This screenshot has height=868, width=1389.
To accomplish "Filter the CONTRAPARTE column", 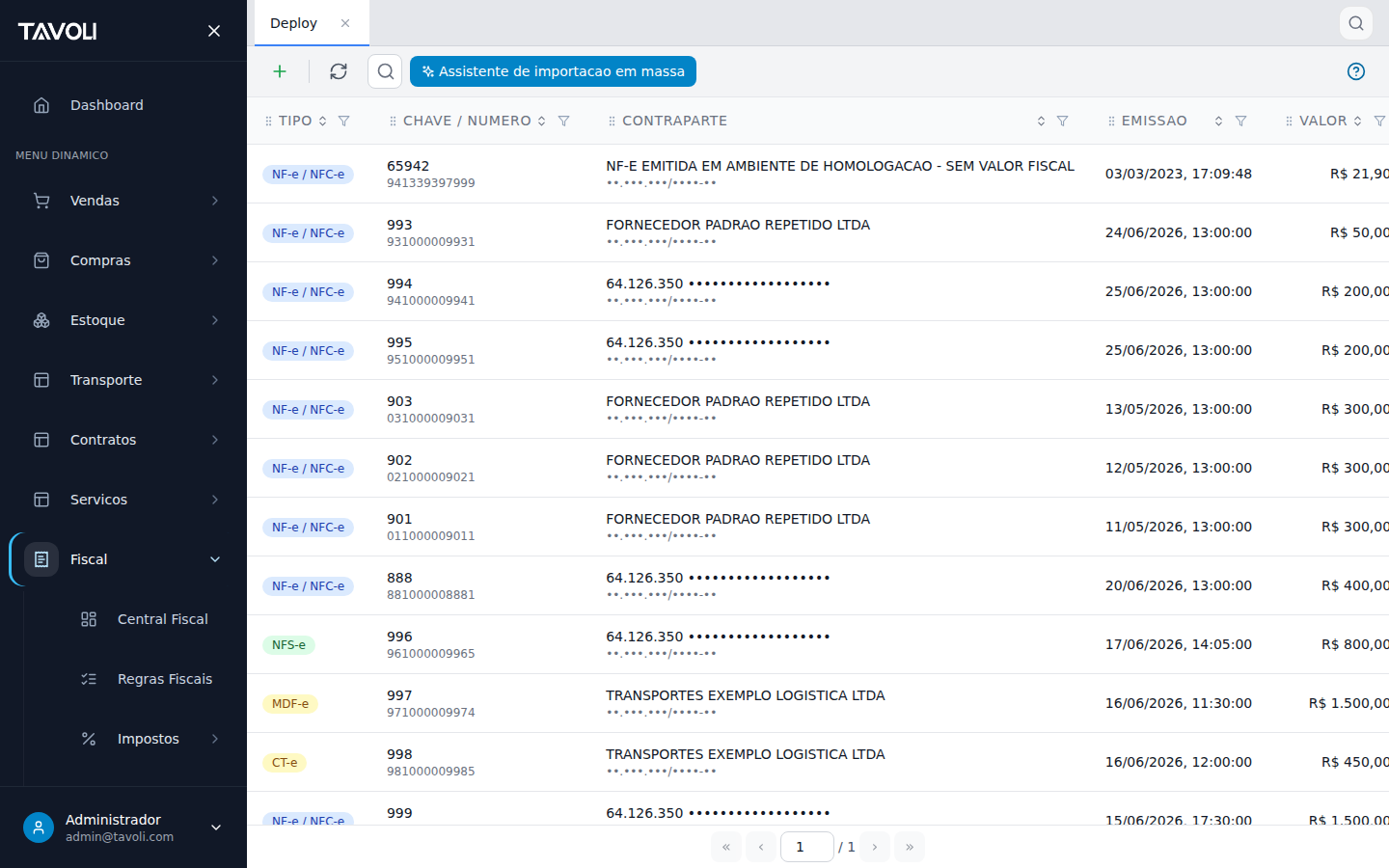I will point(1062,121).
